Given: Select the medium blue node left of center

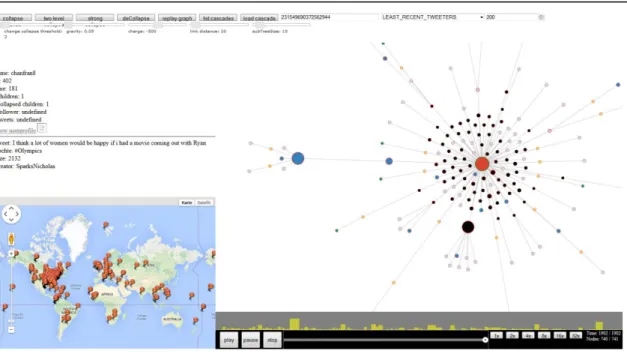Looking at the screenshot, I should 389,161.
